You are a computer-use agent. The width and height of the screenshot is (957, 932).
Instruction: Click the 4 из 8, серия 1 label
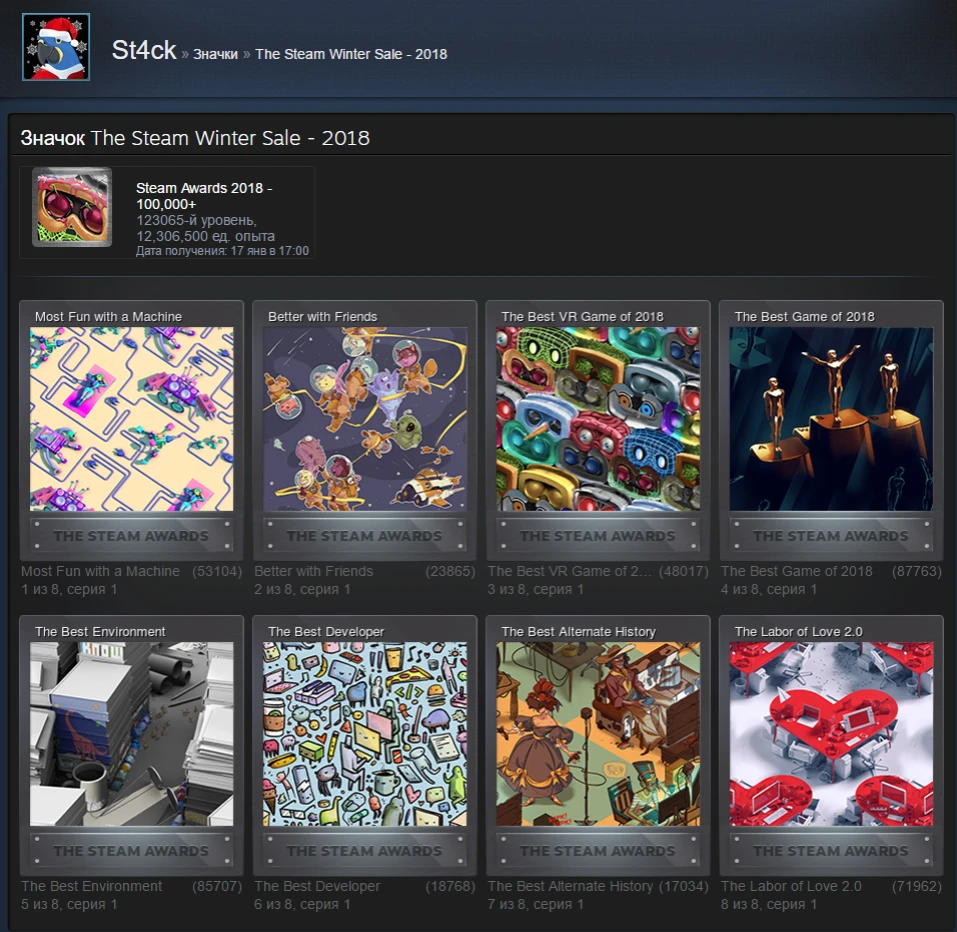[x=769, y=590]
